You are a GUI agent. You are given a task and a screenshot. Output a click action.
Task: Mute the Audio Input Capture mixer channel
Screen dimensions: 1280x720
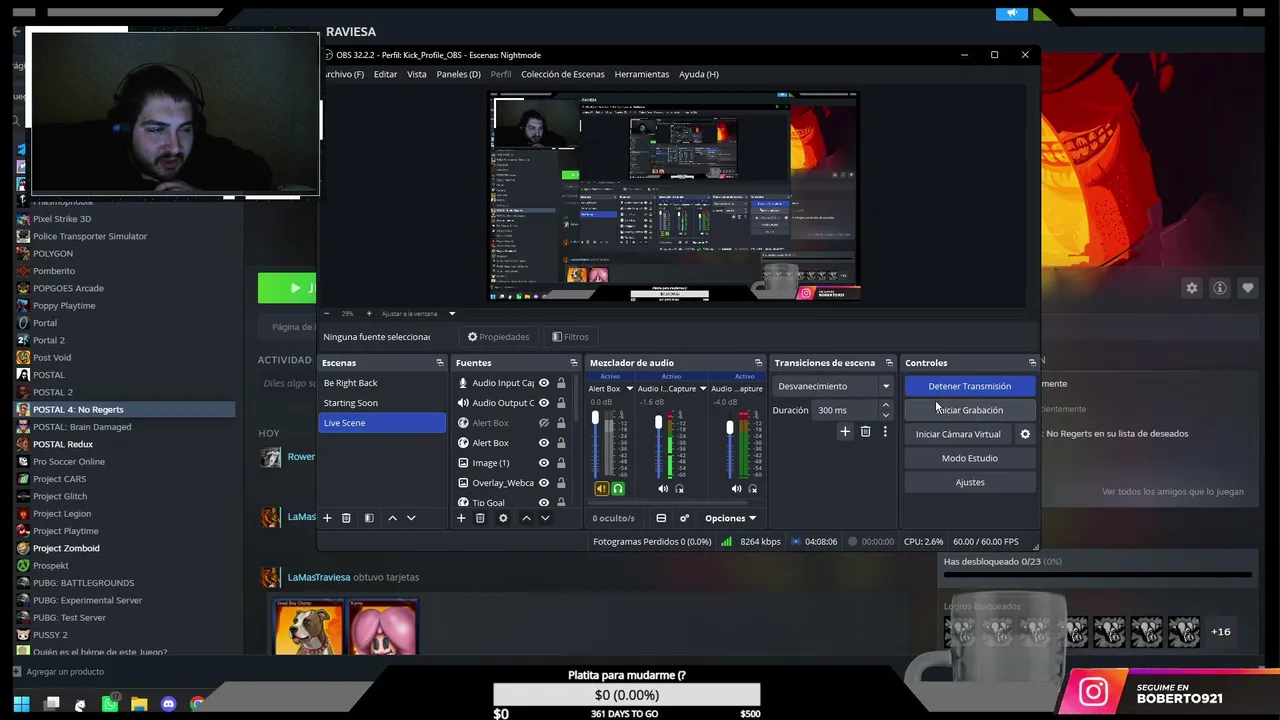663,489
